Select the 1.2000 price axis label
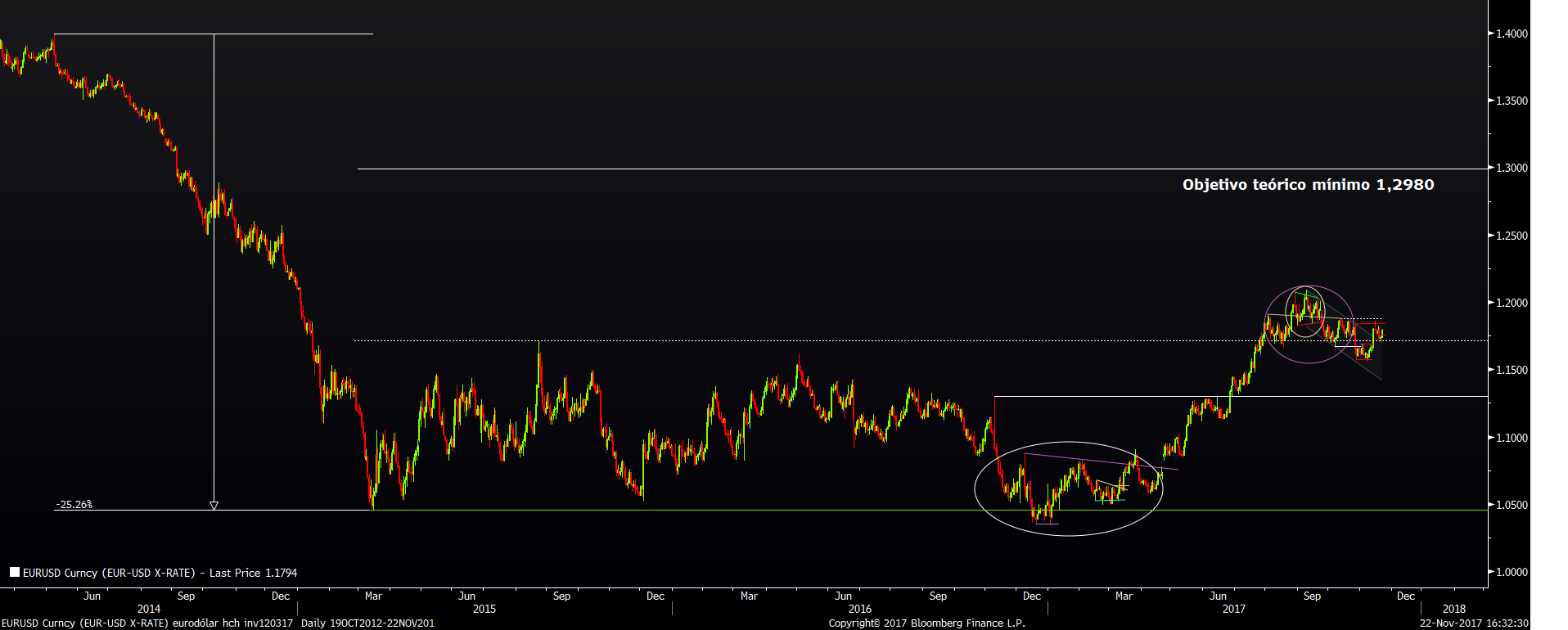 click(1512, 303)
